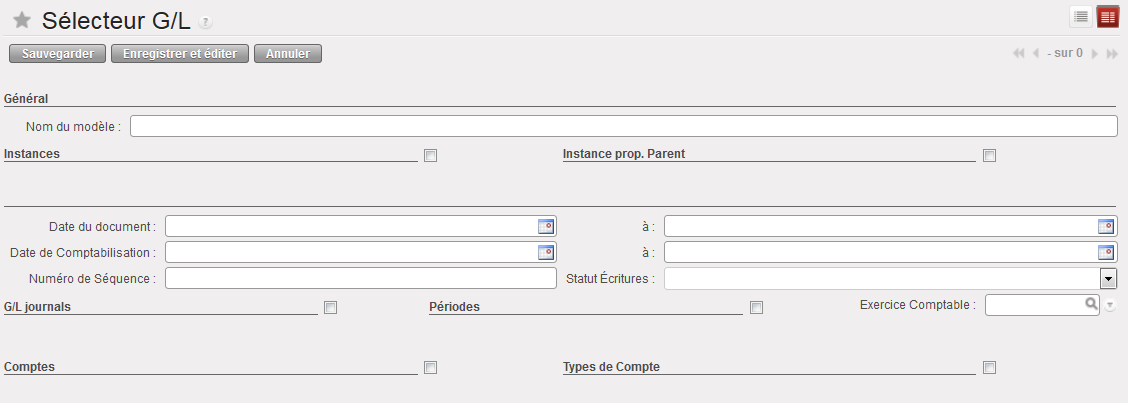The image size is (1128, 403).
Task: Open the help question mark icon
Action: [x=205, y=22]
